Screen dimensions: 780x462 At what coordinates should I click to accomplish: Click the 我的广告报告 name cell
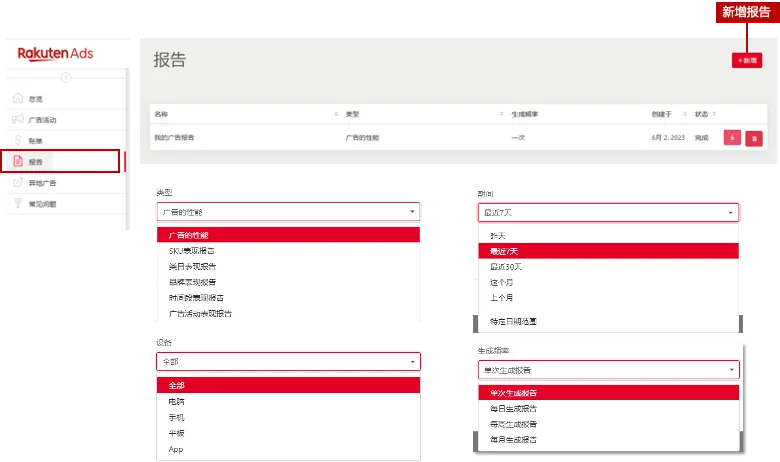[174, 137]
